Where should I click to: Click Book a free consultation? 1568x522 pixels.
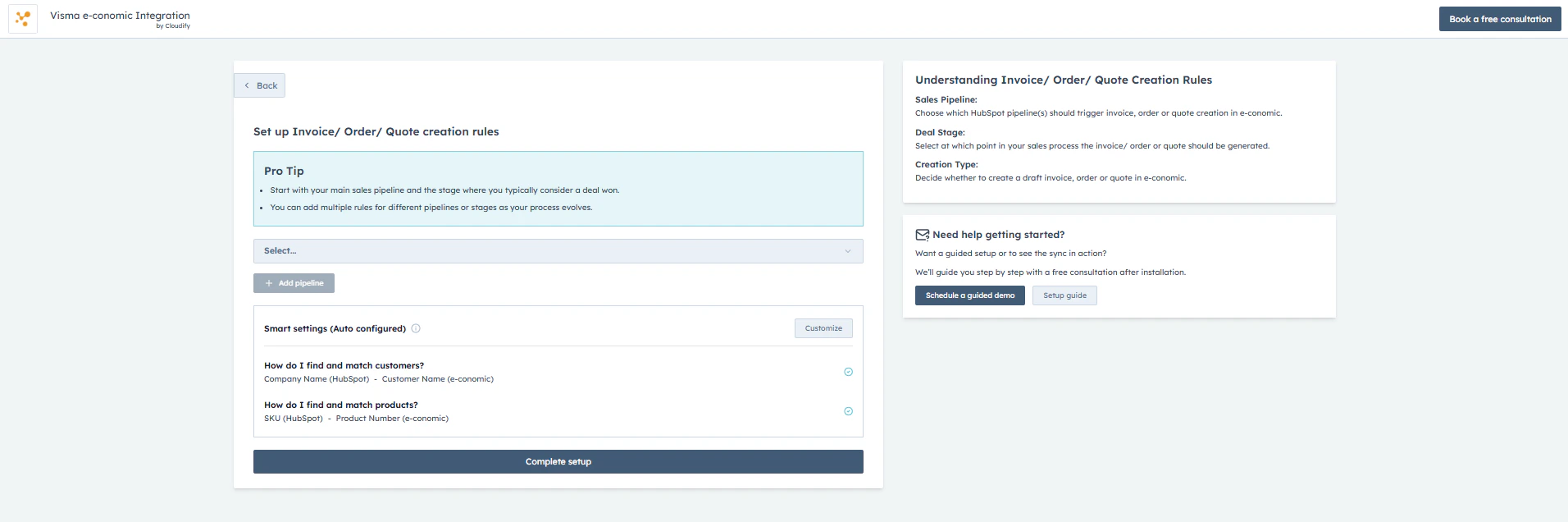(1500, 19)
